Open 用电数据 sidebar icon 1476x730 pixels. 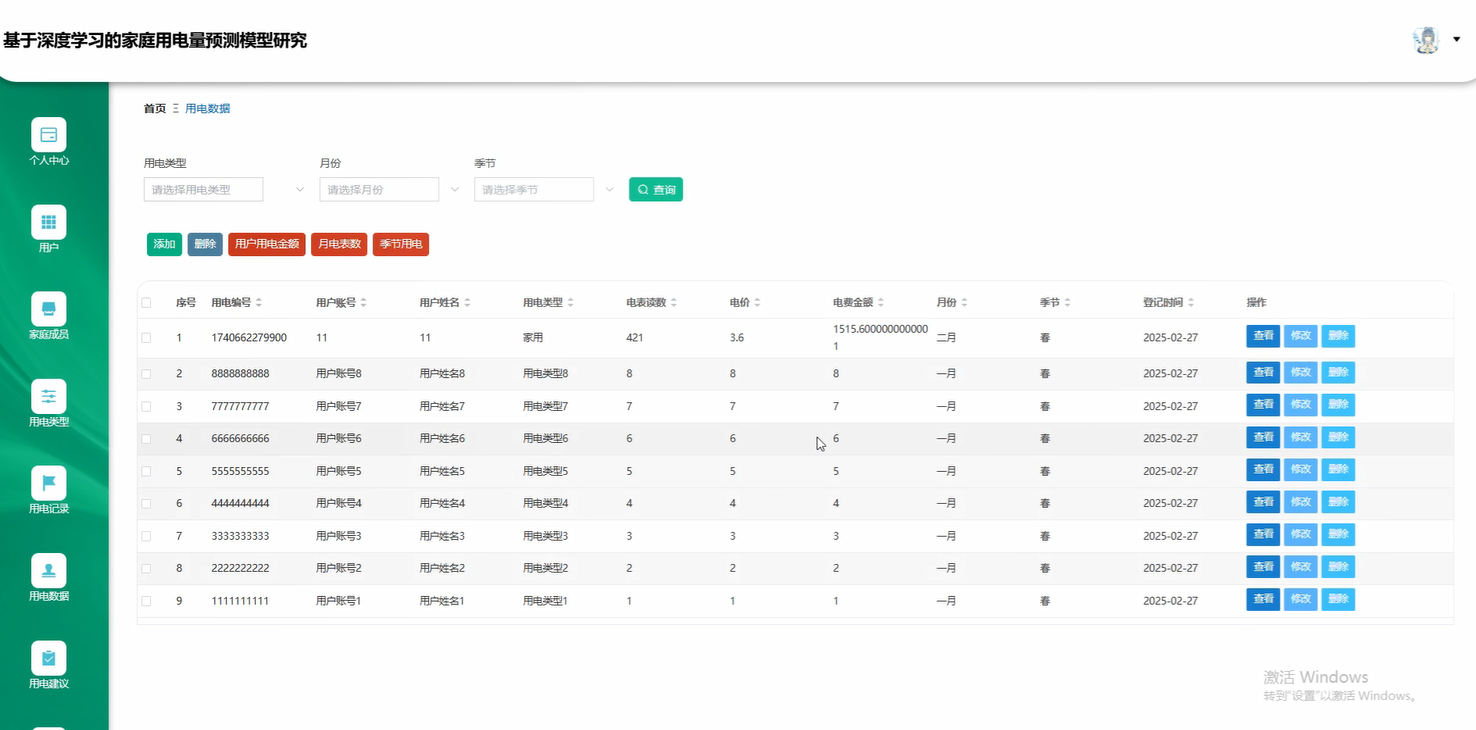[48, 570]
